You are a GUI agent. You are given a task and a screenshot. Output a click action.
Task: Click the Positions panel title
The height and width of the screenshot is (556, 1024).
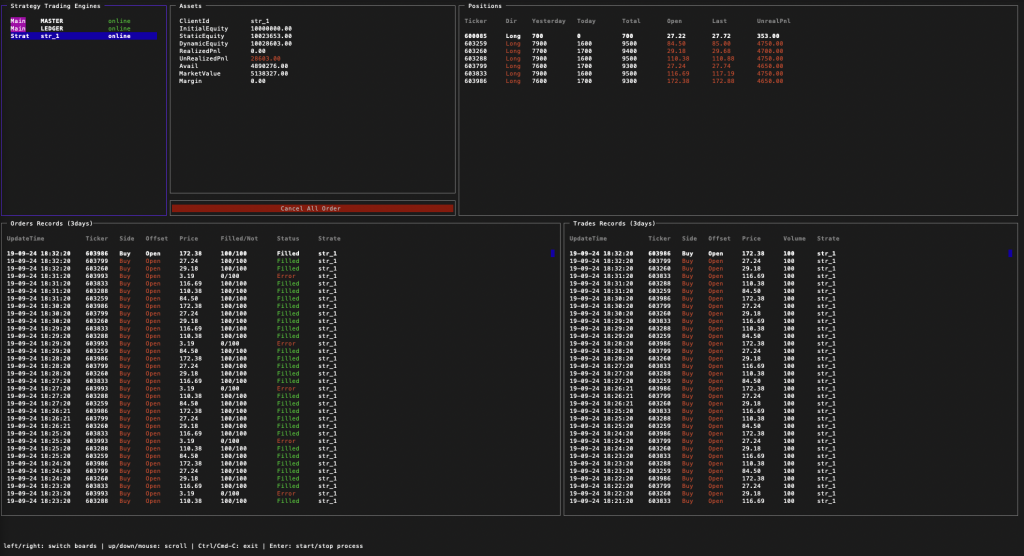[x=485, y=6]
